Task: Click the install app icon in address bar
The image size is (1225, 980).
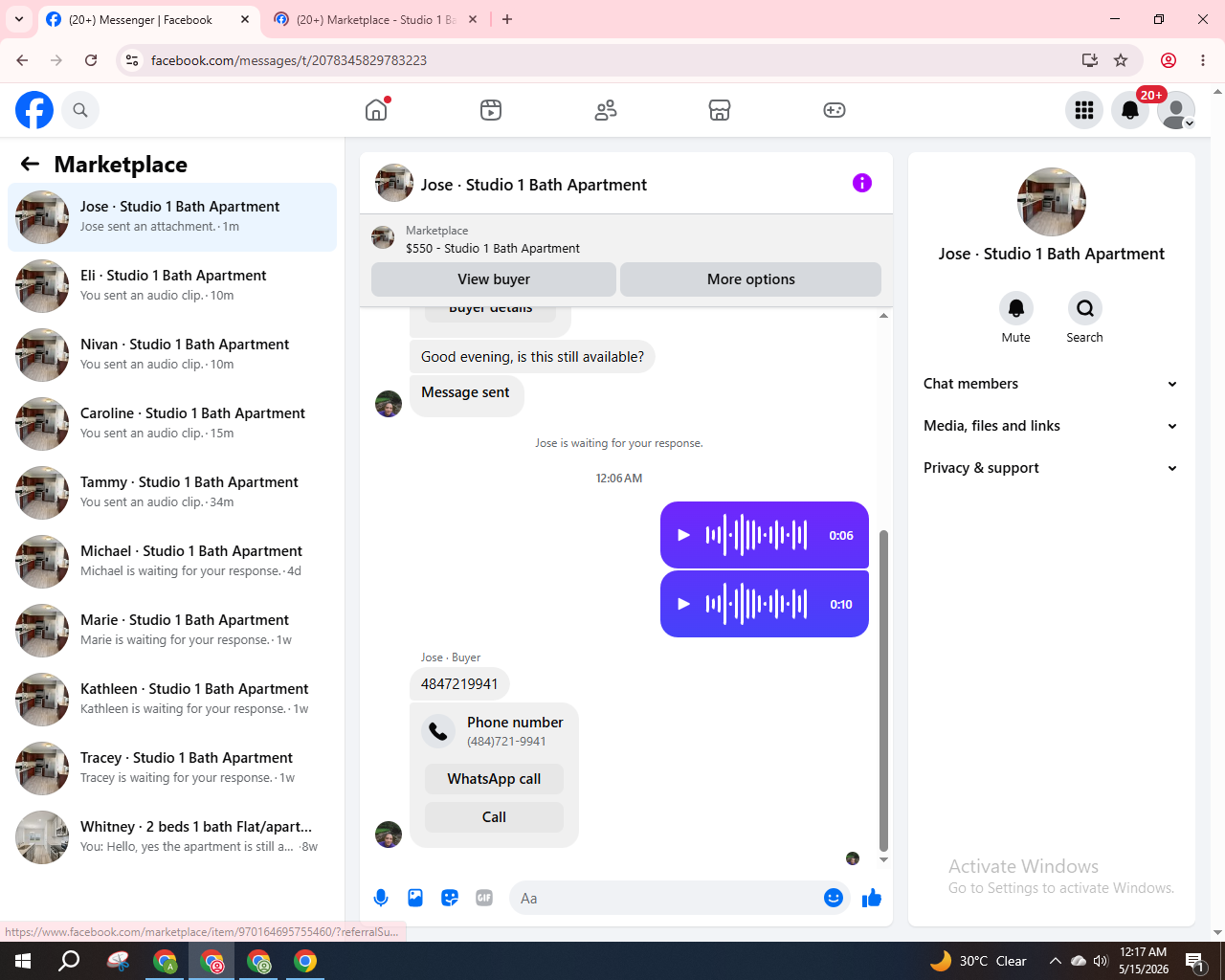Action: [x=1090, y=60]
